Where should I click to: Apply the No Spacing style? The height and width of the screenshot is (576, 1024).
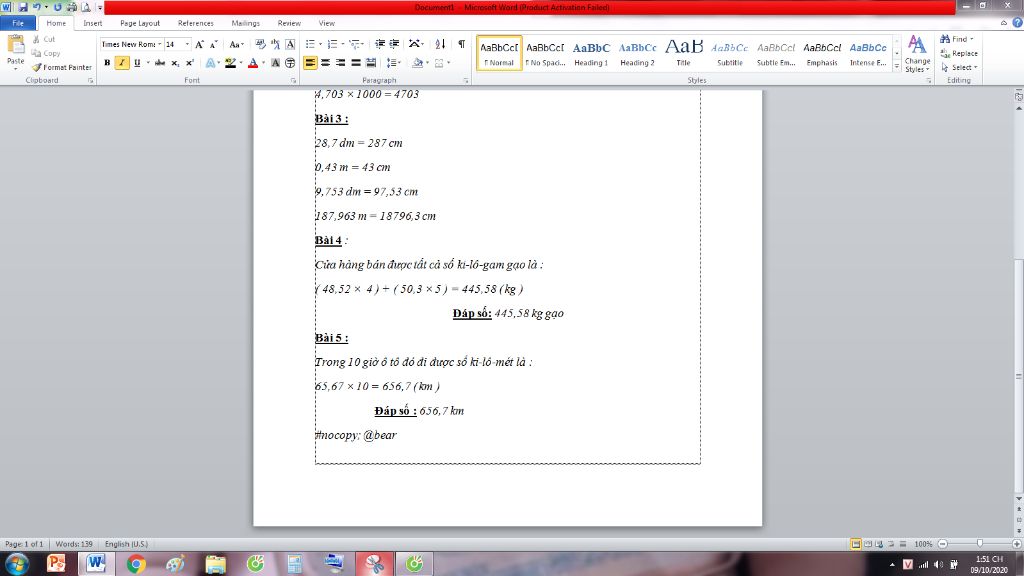(x=545, y=53)
